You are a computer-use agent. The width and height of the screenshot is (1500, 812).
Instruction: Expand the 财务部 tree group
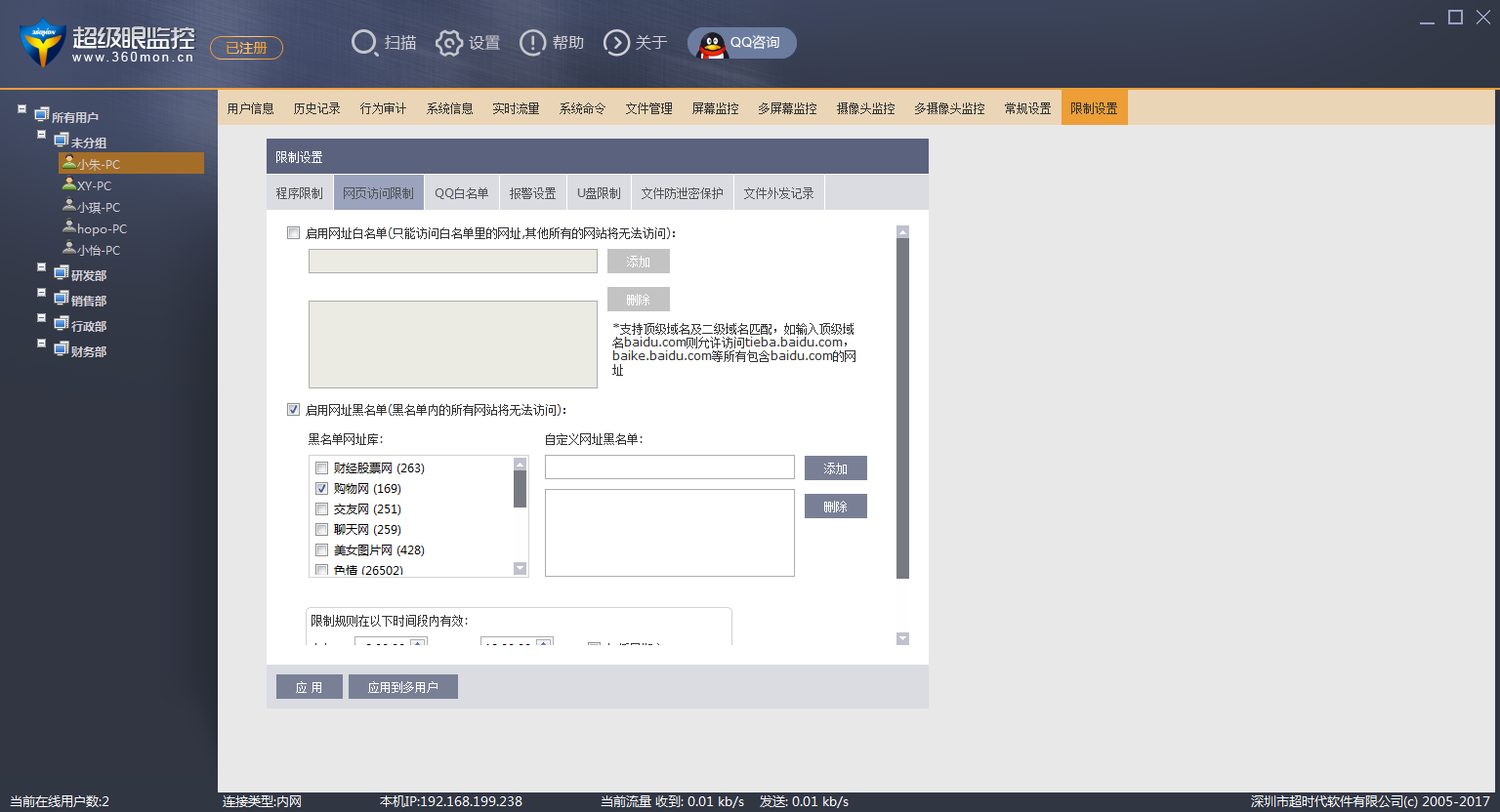[x=41, y=344]
